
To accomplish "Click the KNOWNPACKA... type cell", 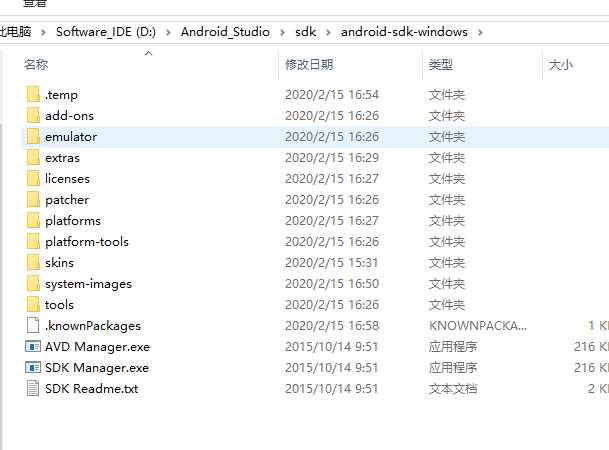I will pyautogui.click(x=478, y=325).
